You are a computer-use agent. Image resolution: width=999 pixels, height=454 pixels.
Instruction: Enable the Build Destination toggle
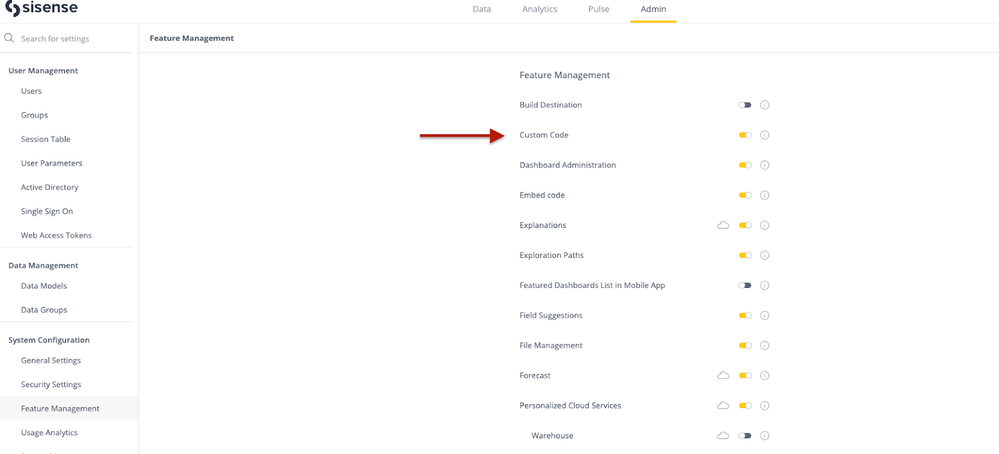(745, 105)
